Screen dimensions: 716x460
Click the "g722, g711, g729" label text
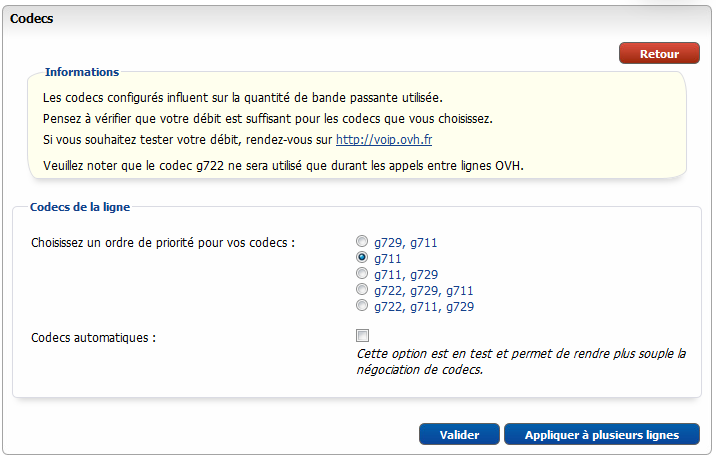[423, 306]
